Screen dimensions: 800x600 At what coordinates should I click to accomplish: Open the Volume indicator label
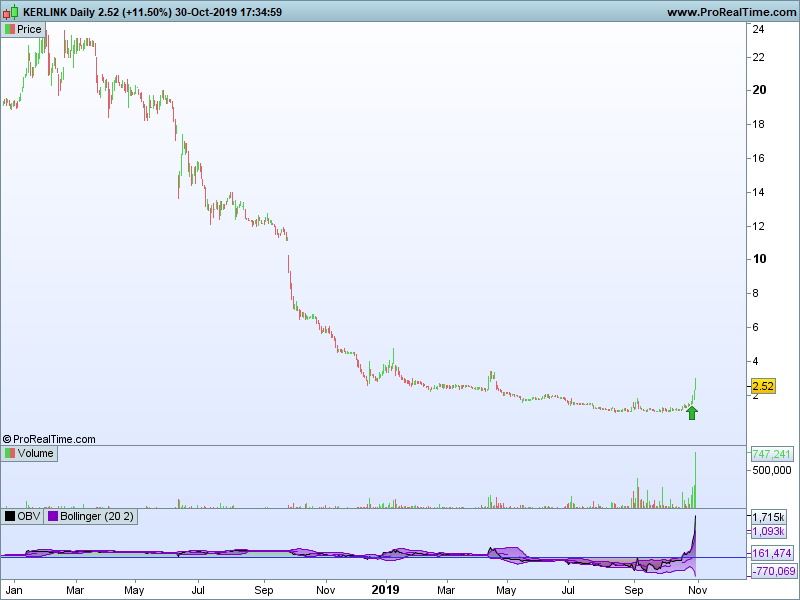29,454
